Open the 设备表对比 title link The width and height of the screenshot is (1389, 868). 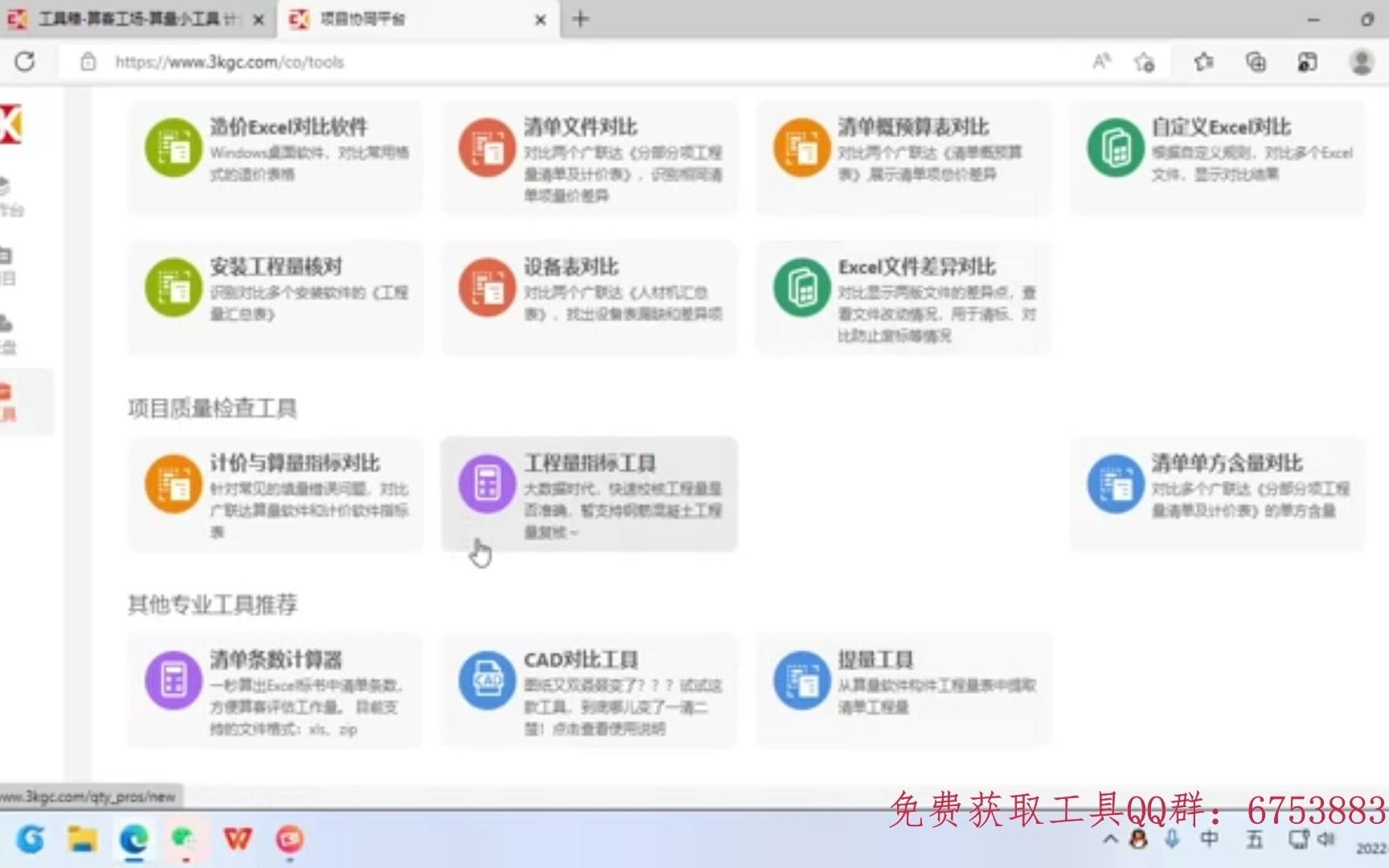(x=571, y=266)
